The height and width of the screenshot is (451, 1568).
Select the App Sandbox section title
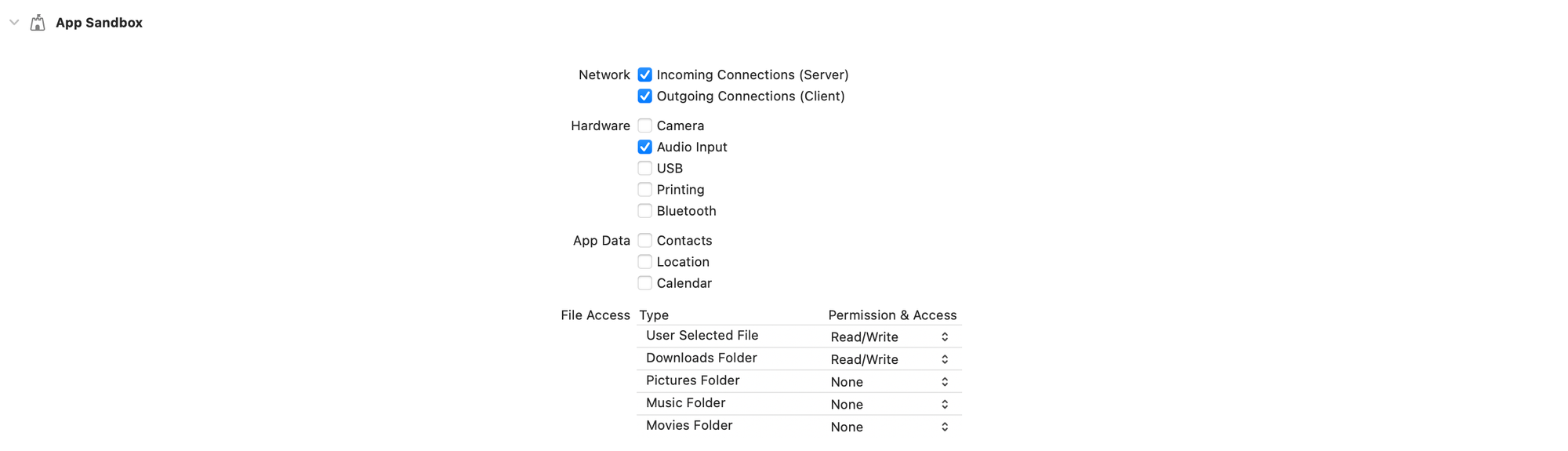point(99,23)
